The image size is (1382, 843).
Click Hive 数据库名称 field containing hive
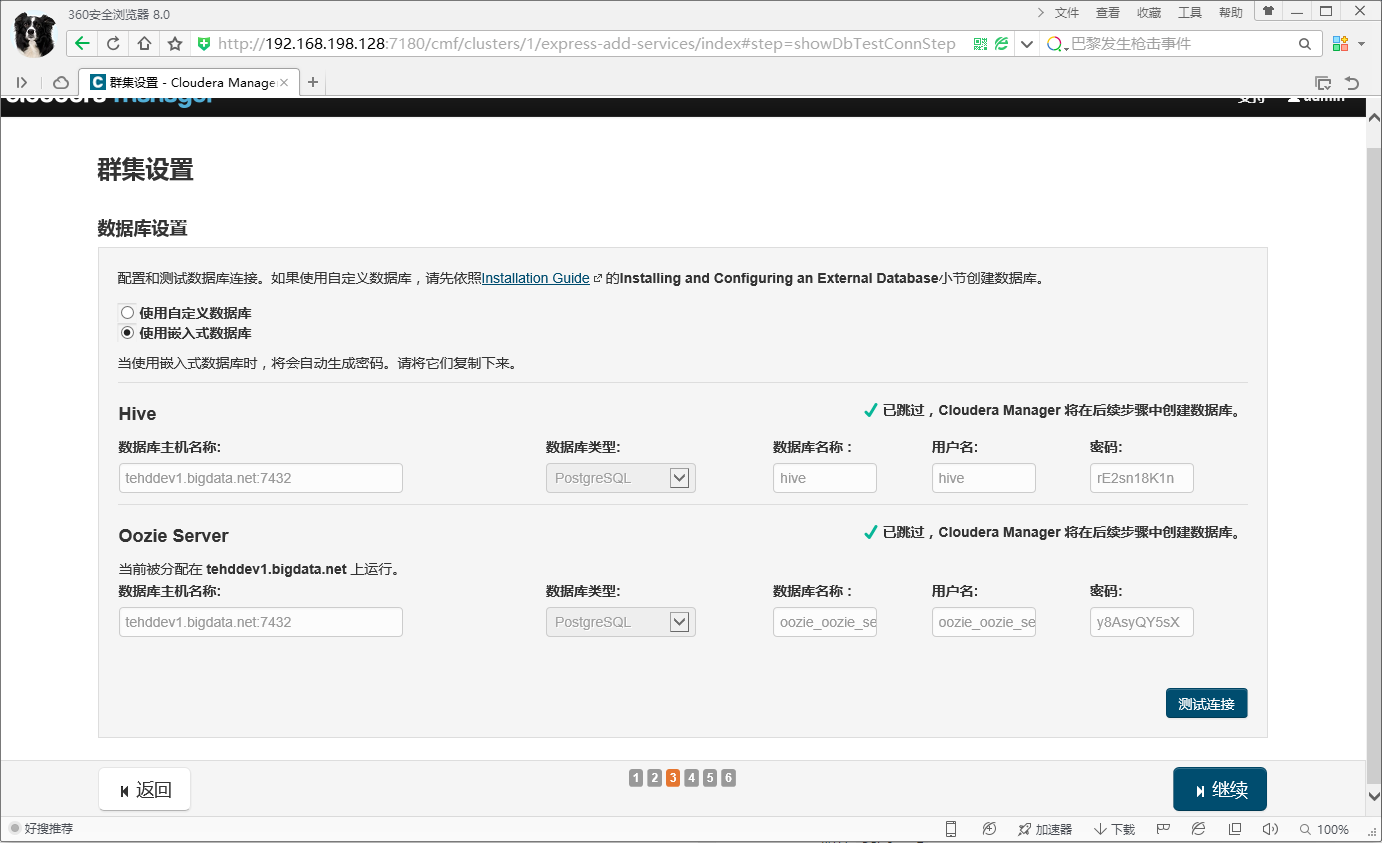pos(825,478)
